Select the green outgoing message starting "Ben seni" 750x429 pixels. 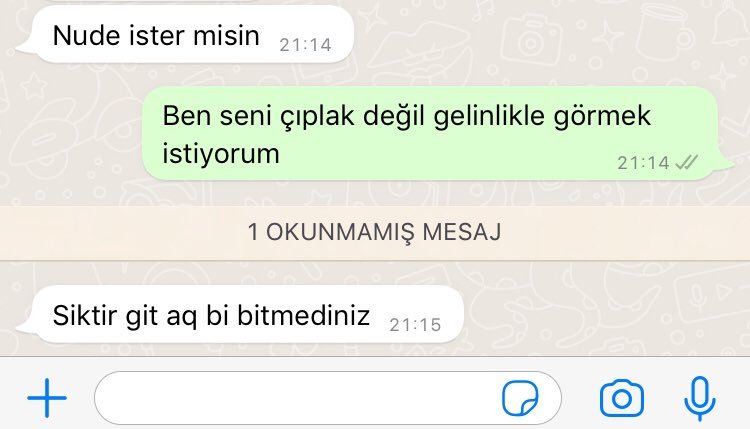[438, 133]
